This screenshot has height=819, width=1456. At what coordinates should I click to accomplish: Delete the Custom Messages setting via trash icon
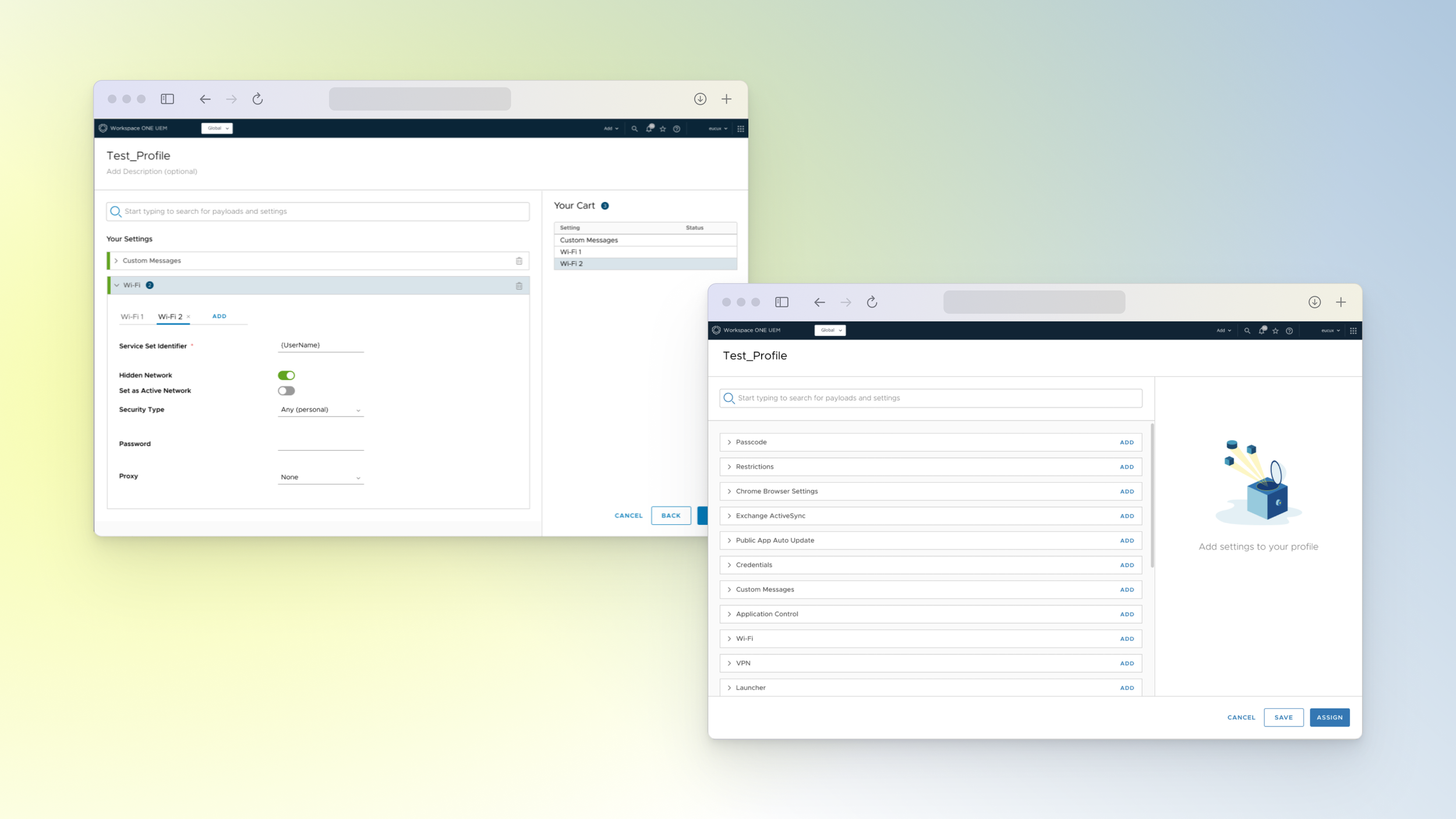[x=519, y=261]
